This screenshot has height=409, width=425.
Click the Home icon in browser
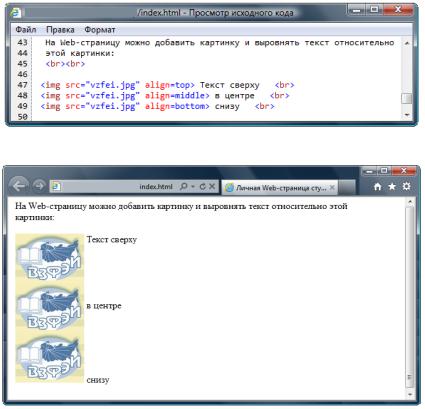pyautogui.click(x=377, y=186)
